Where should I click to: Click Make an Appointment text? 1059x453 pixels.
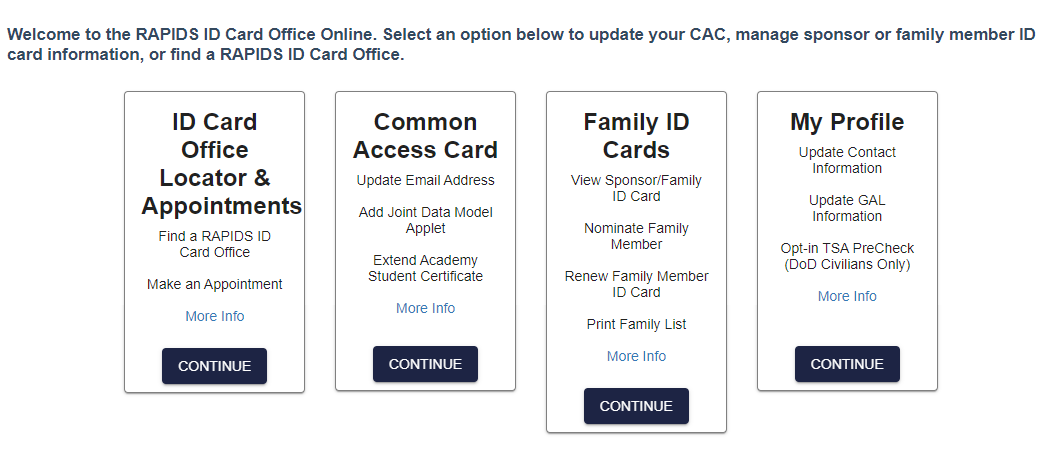click(x=214, y=284)
